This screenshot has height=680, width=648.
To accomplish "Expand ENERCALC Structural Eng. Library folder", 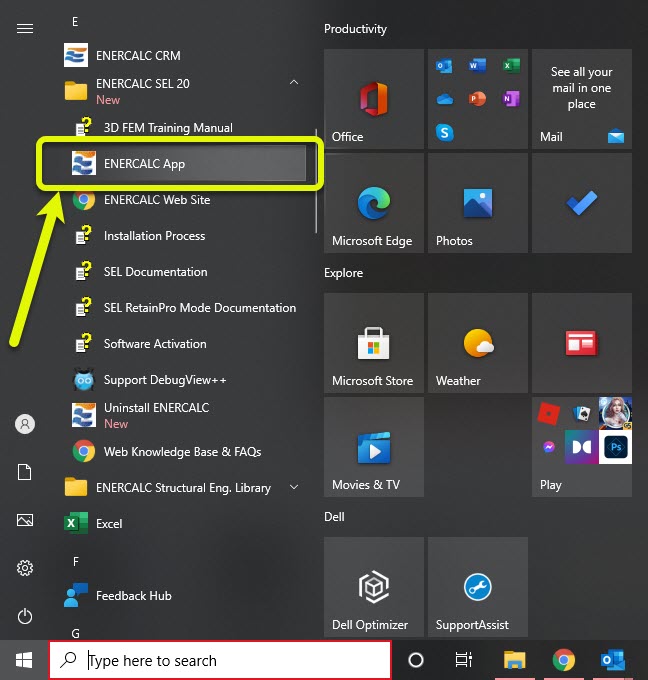I will pyautogui.click(x=294, y=487).
